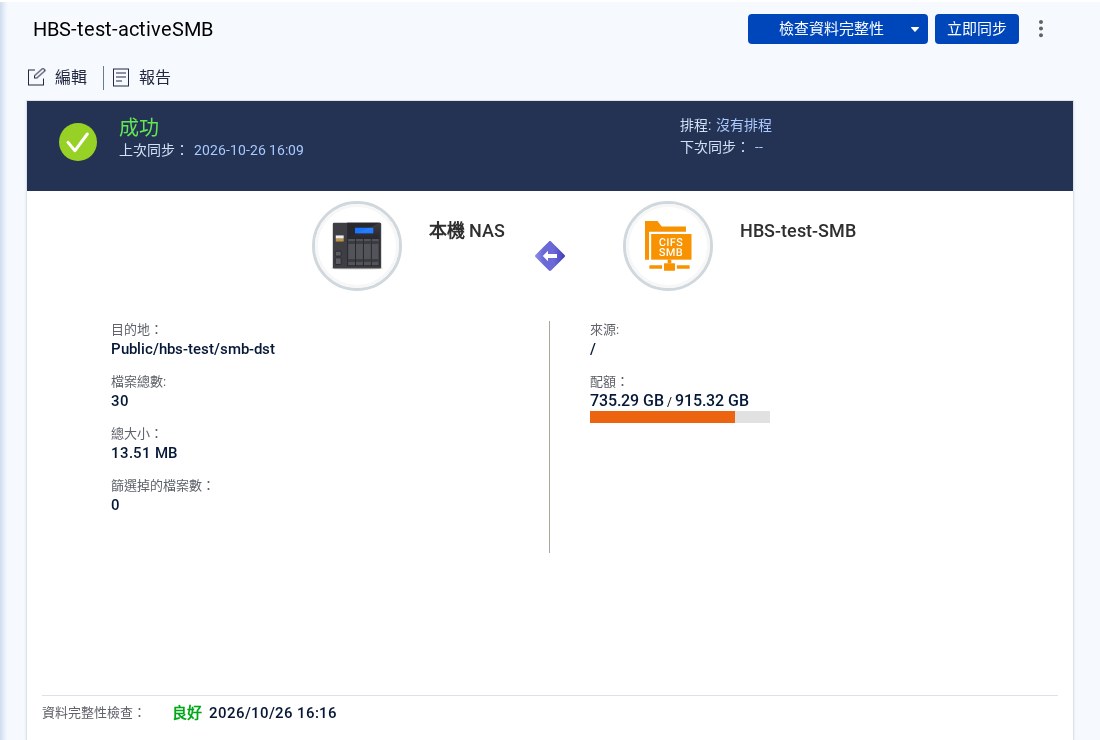This screenshot has width=1100, height=740.
Task: Click the quota usage progress bar
Action: coord(680,417)
